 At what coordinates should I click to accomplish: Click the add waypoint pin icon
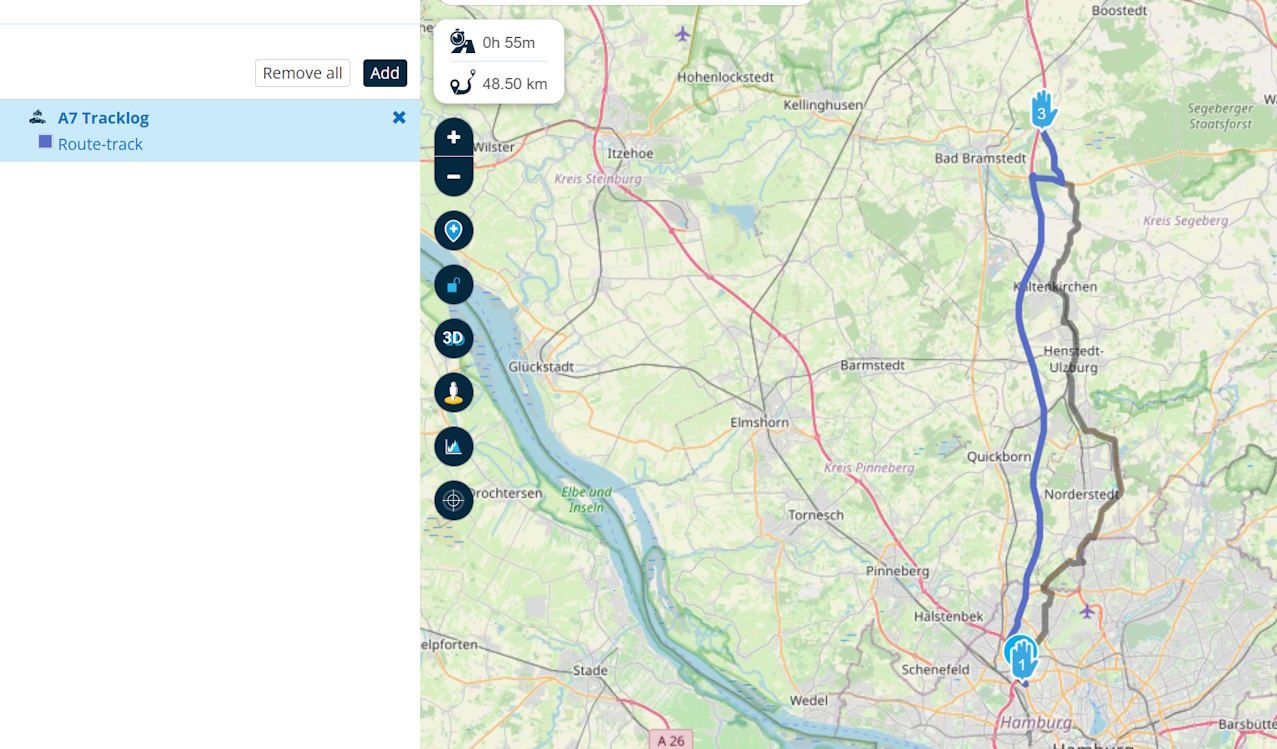point(453,231)
